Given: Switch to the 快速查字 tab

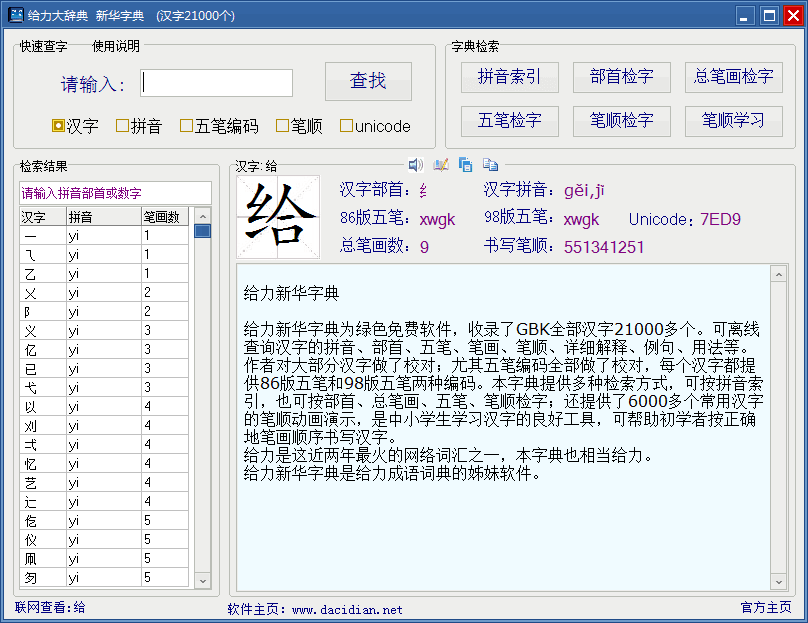Looking at the screenshot, I should point(43,46).
